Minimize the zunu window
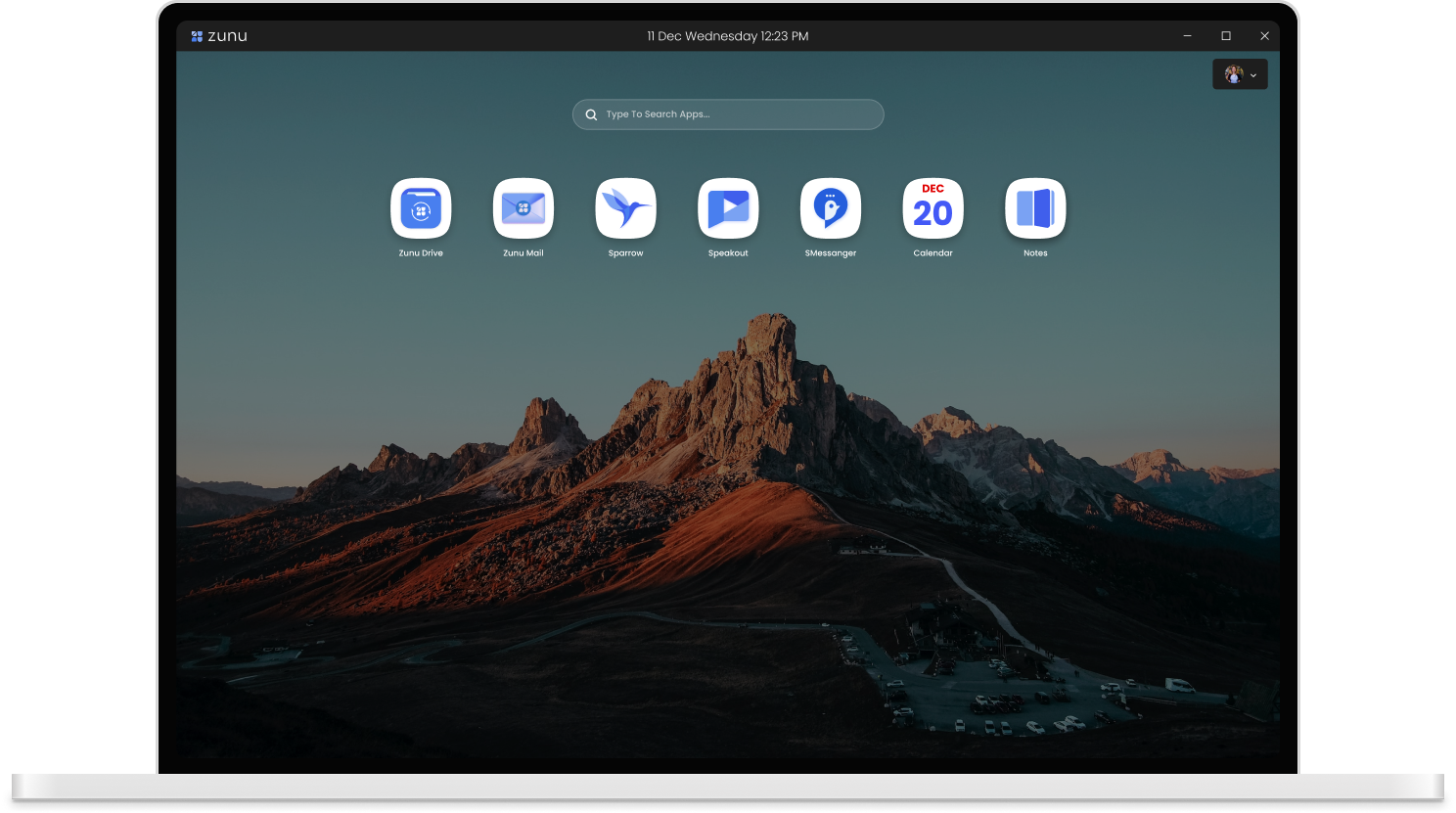Screen dimensions: 1456x813 pyautogui.click(x=1187, y=36)
